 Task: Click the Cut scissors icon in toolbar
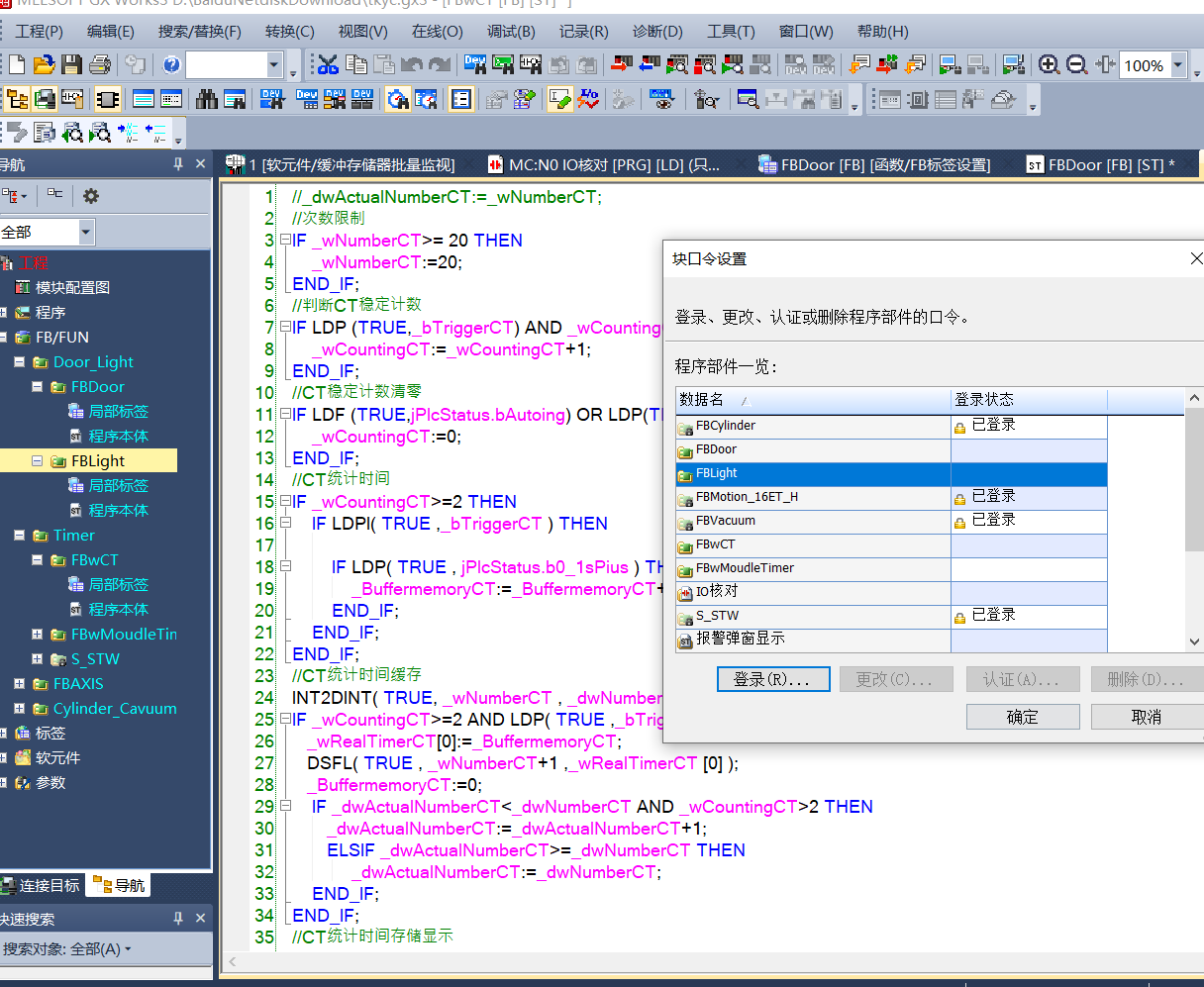click(x=328, y=65)
